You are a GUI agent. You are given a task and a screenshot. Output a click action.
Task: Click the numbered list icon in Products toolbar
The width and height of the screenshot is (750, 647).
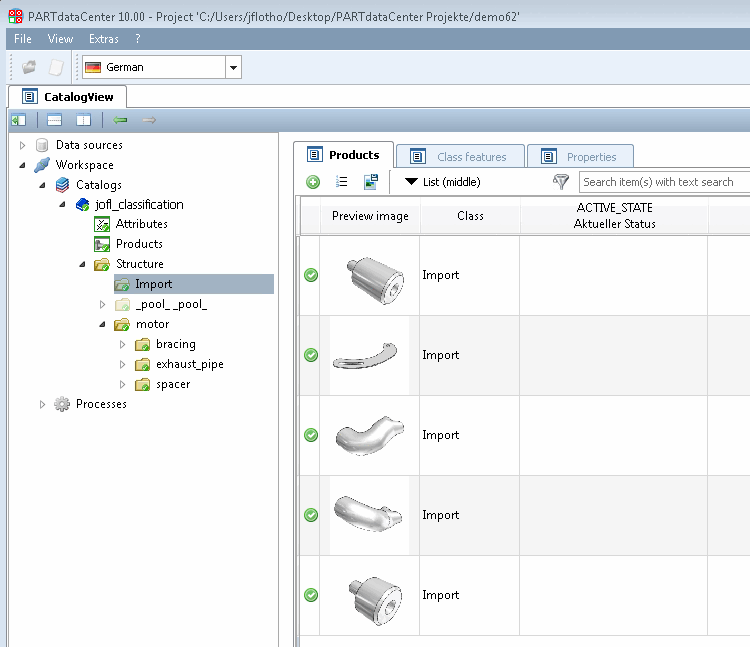pyautogui.click(x=341, y=182)
